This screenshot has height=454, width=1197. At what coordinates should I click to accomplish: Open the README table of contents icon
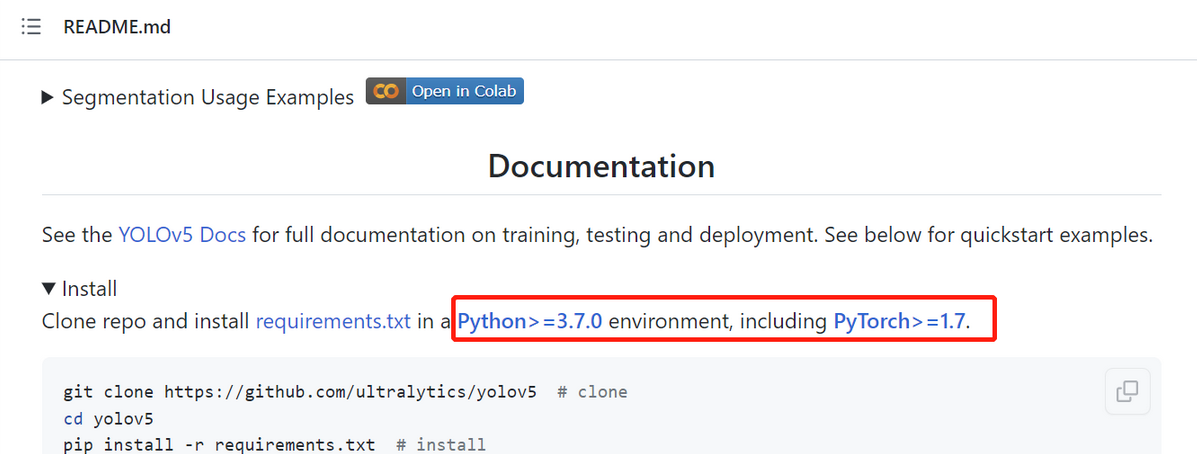pyautogui.click(x=31, y=27)
